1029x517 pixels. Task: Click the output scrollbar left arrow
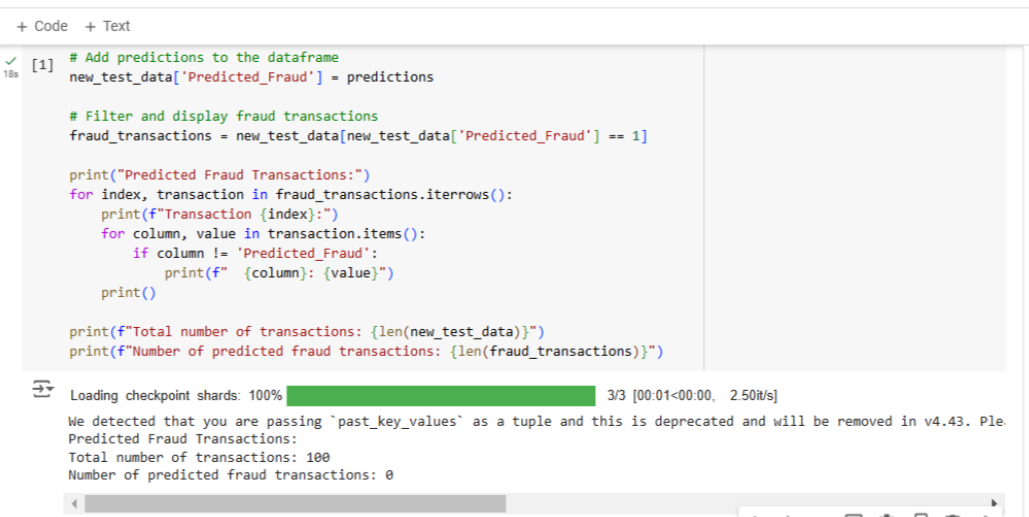[x=74, y=504]
